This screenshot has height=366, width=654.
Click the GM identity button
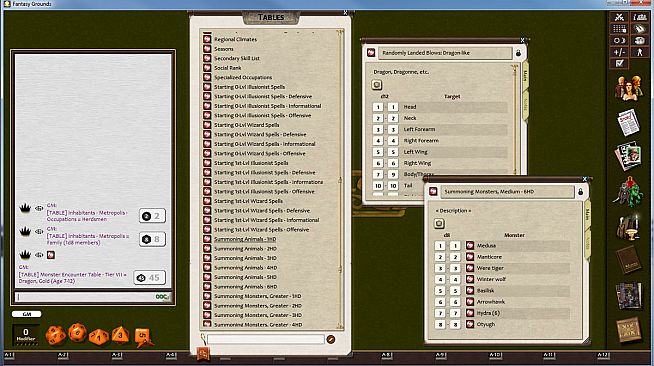pos(27,314)
